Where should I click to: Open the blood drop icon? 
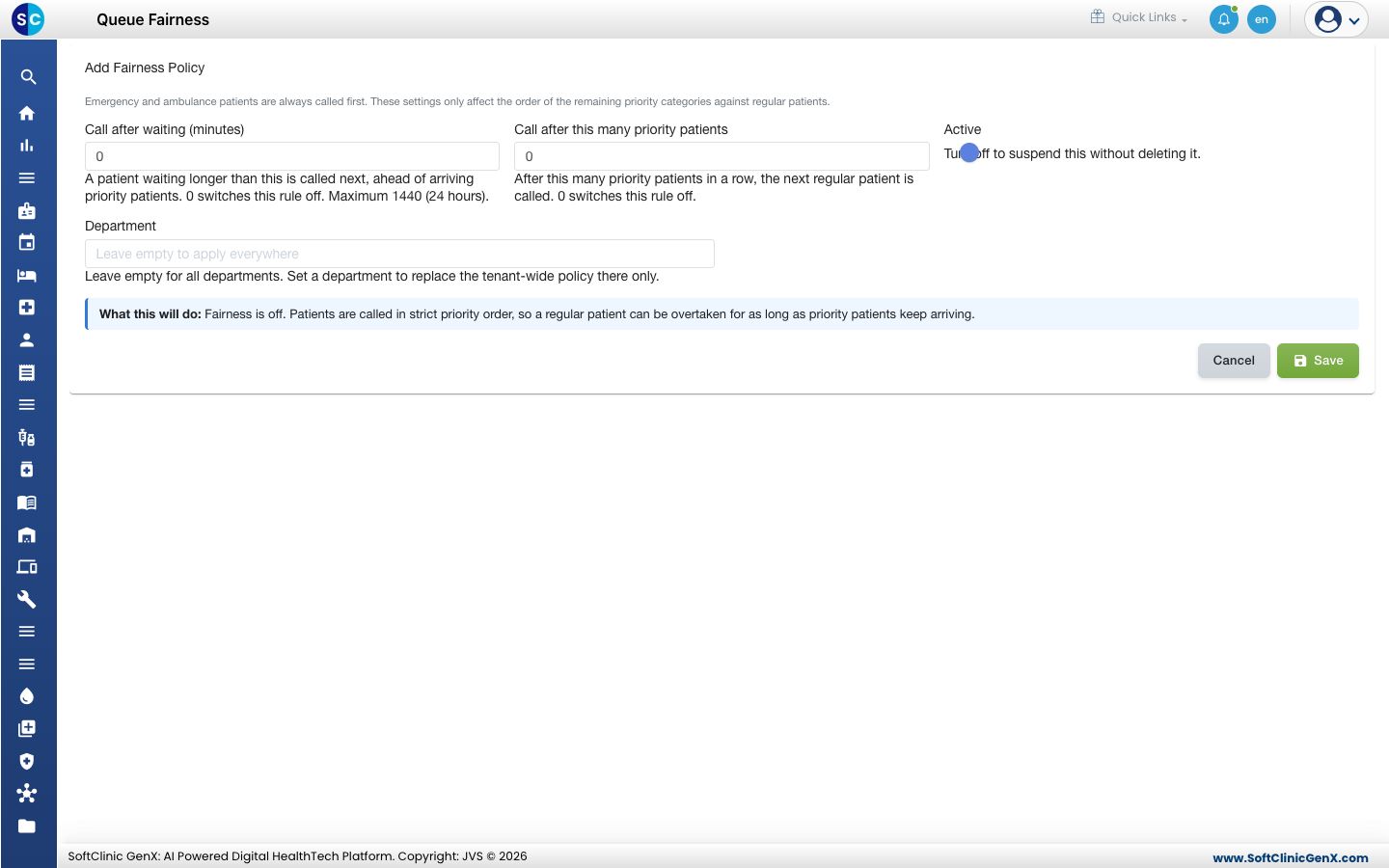coord(27,696)
